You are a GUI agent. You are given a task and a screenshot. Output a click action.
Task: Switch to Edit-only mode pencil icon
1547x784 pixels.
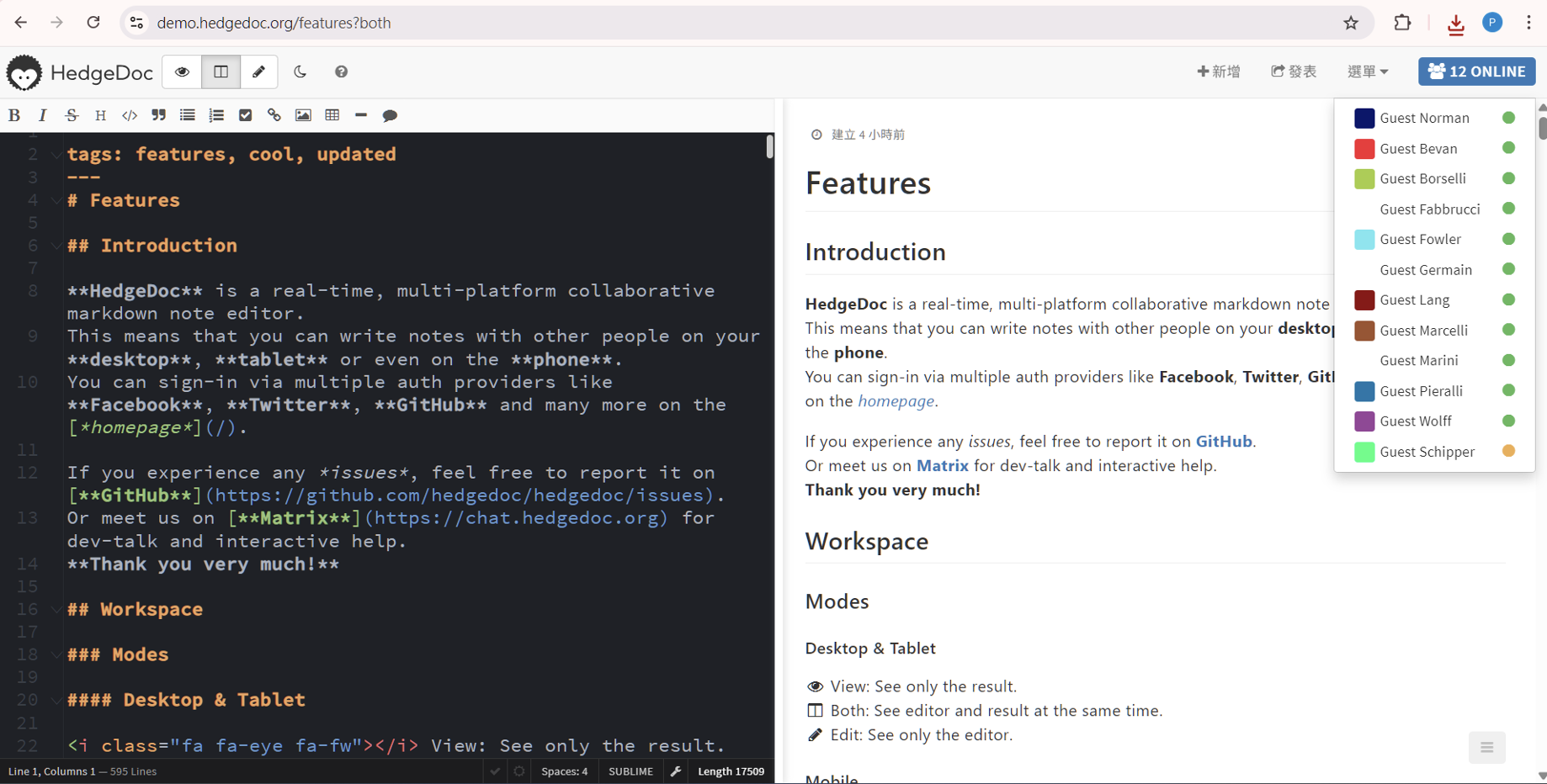click(x=258, y=72)
